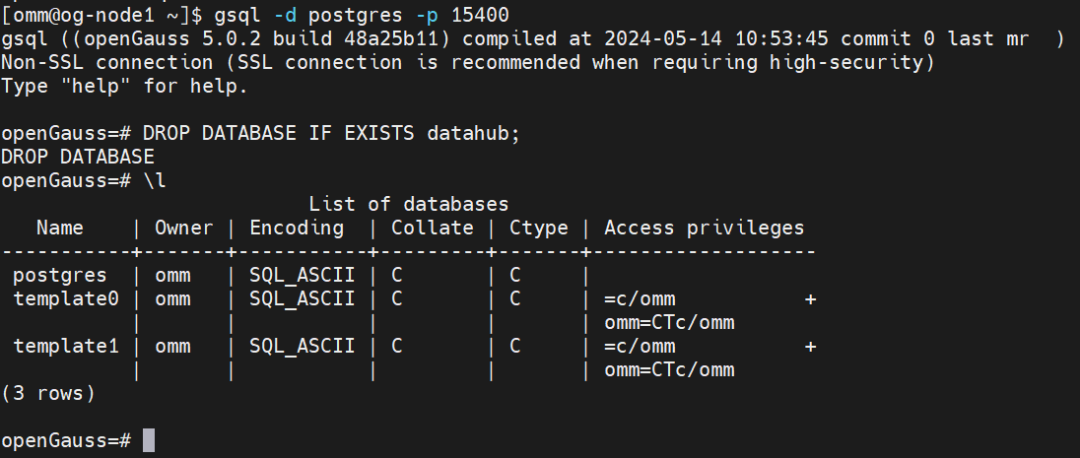Click the Name column header
Screen dimensions: 1080x458
(60, 227)
